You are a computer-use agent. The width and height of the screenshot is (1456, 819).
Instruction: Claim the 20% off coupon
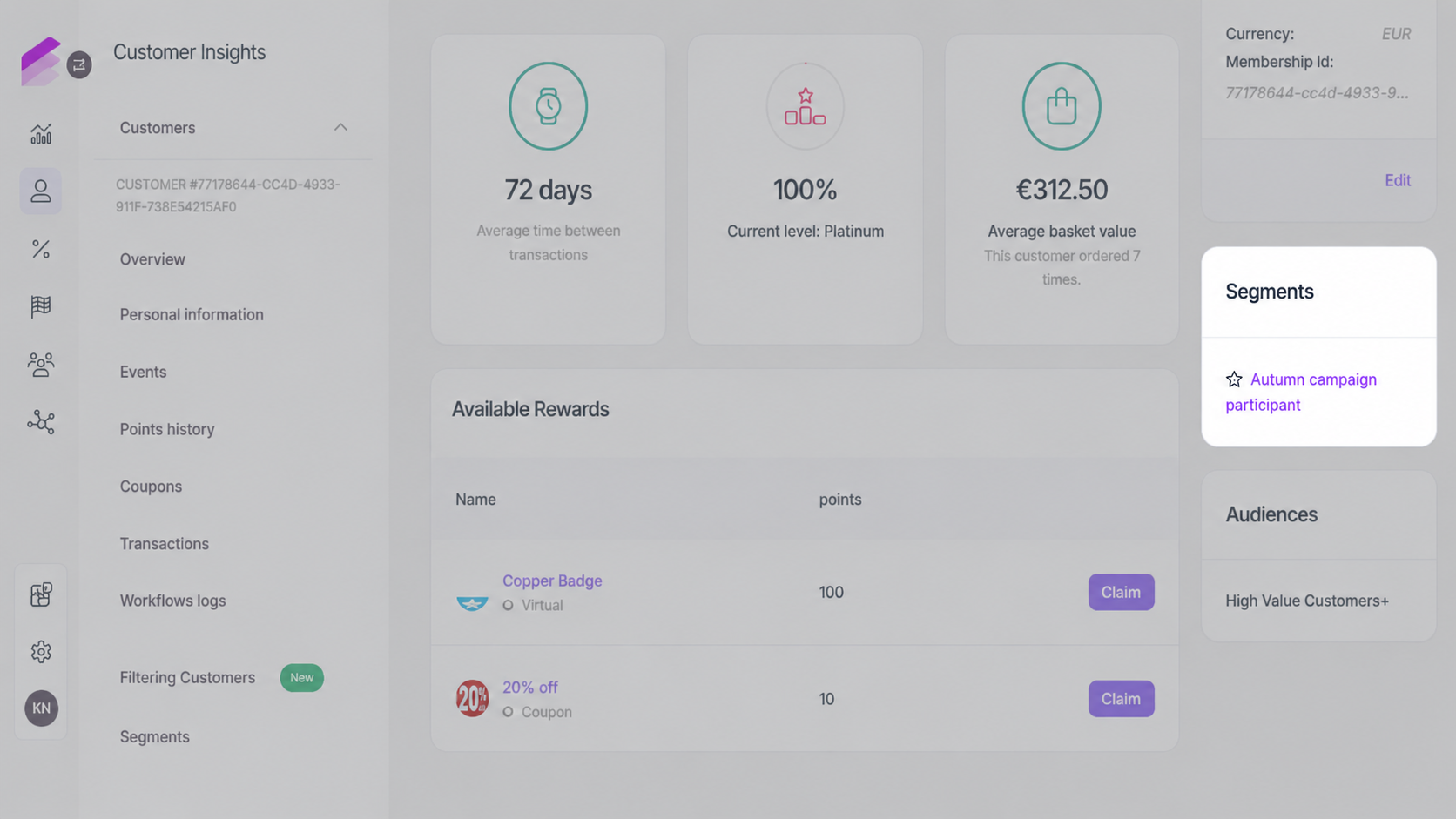tap(1121, 699)
